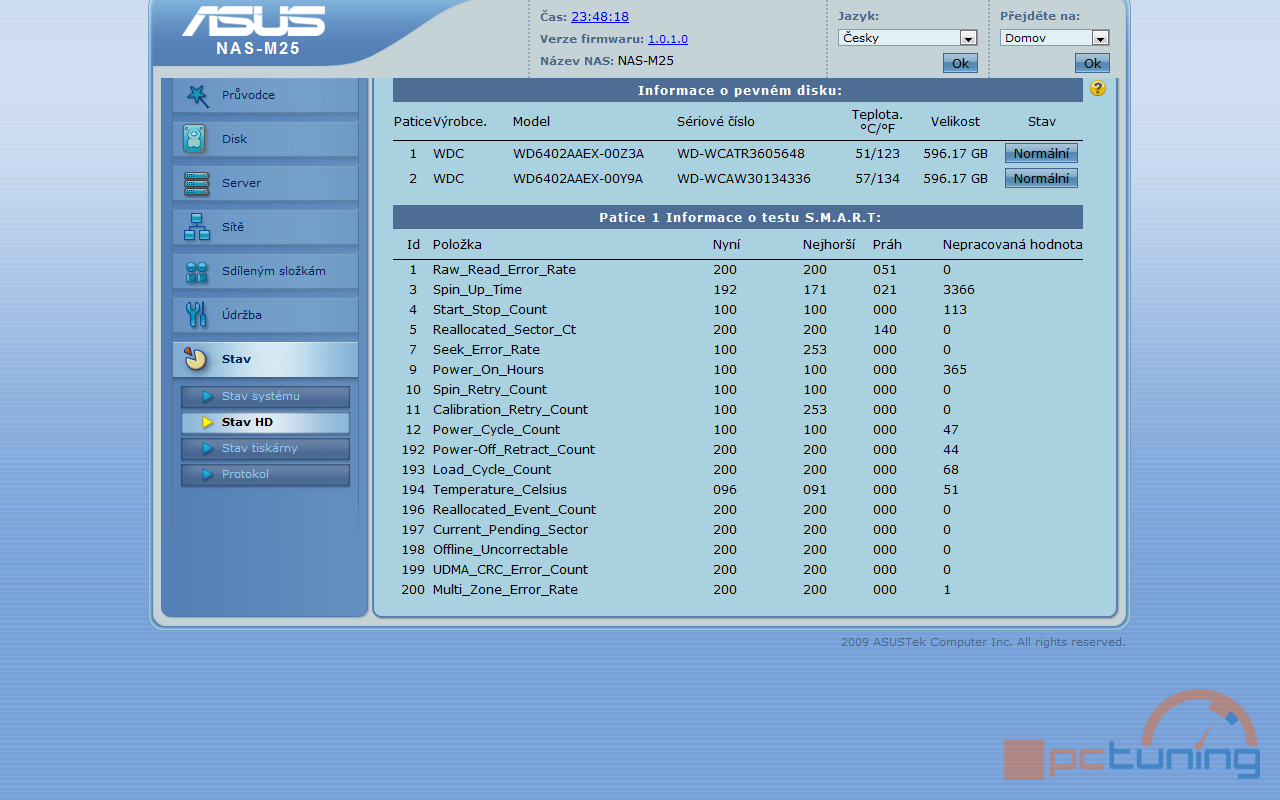Open help via yellow question mark icon

coord(1098,88)
